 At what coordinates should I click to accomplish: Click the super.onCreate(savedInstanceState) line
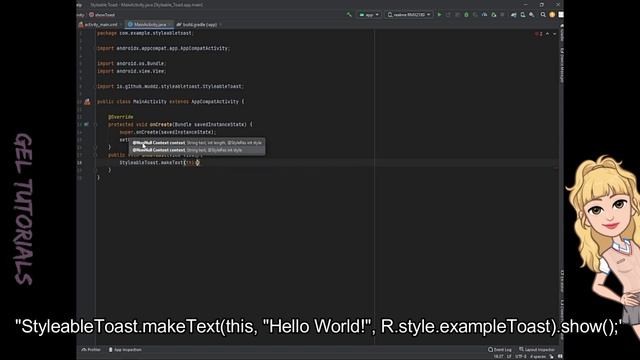pyautogui.click(x=167, y=132)
